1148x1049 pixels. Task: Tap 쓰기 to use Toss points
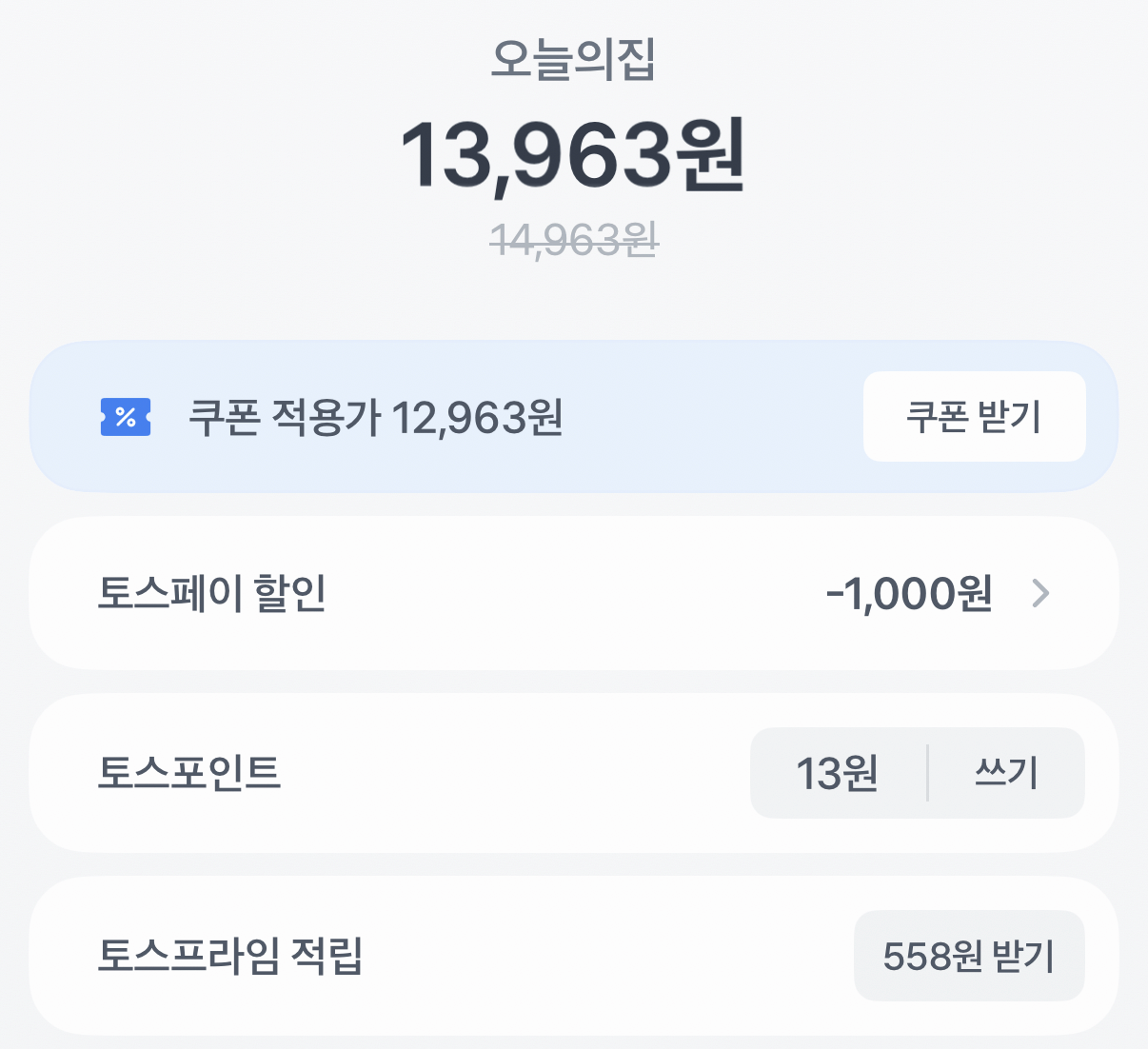pos(1006,773)
